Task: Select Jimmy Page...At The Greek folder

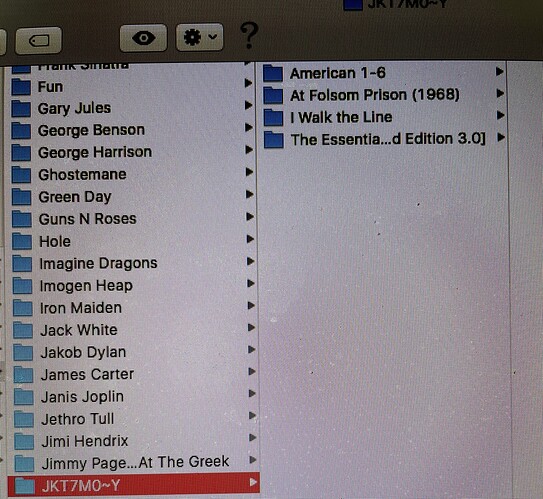Action: tap(133, 462)
